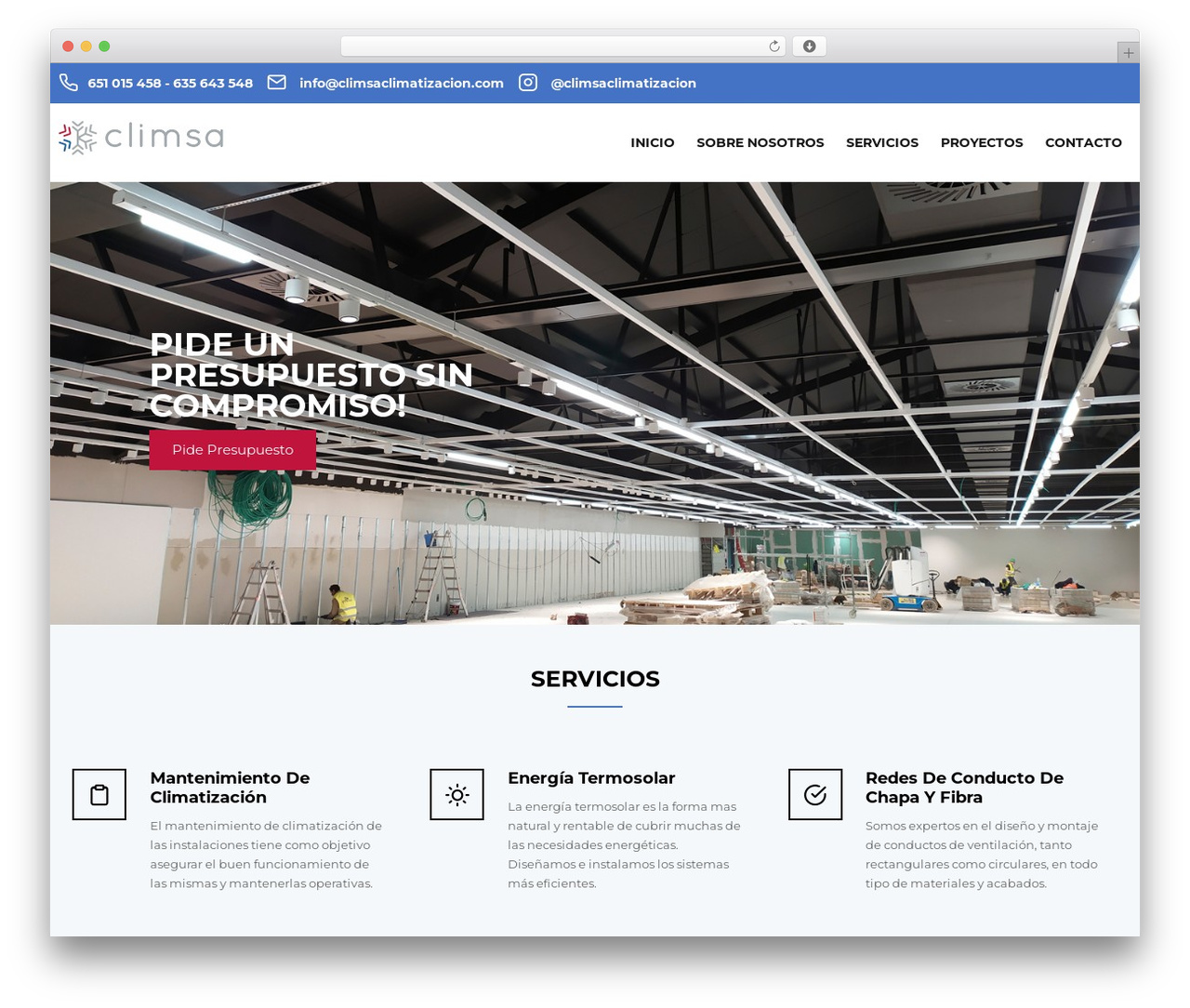Open Energía Termosolar heading
1190x1008 pixels.
point(591,778)
